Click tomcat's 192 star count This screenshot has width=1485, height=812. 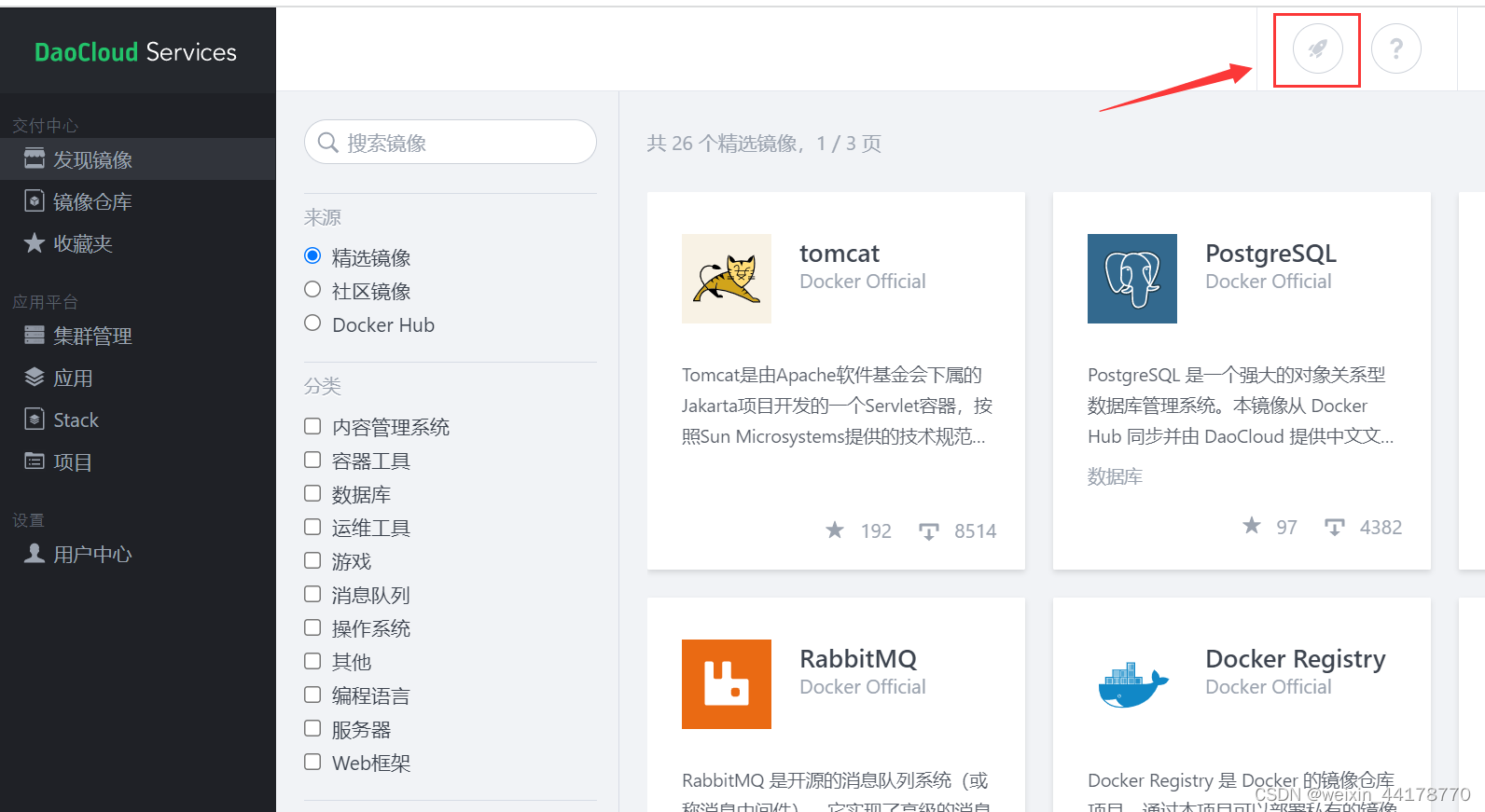(x=876, y=531)
